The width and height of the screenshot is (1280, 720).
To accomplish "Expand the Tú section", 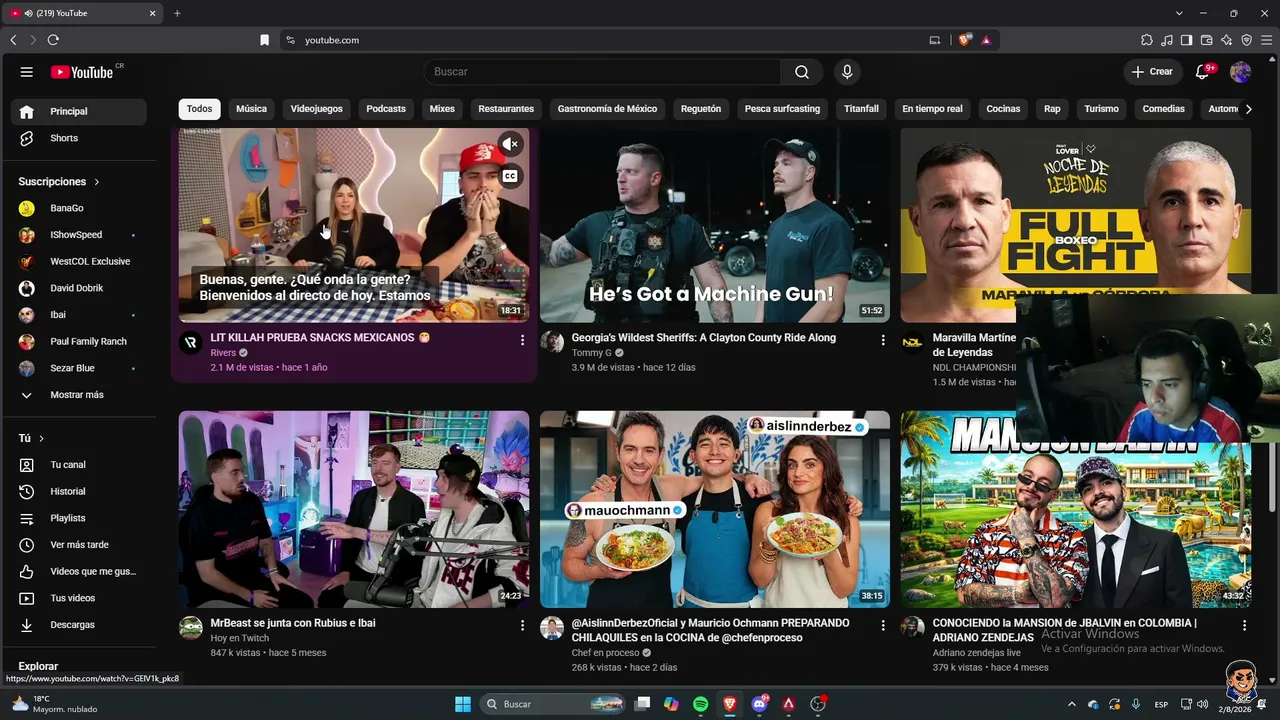I will [31, 438].
